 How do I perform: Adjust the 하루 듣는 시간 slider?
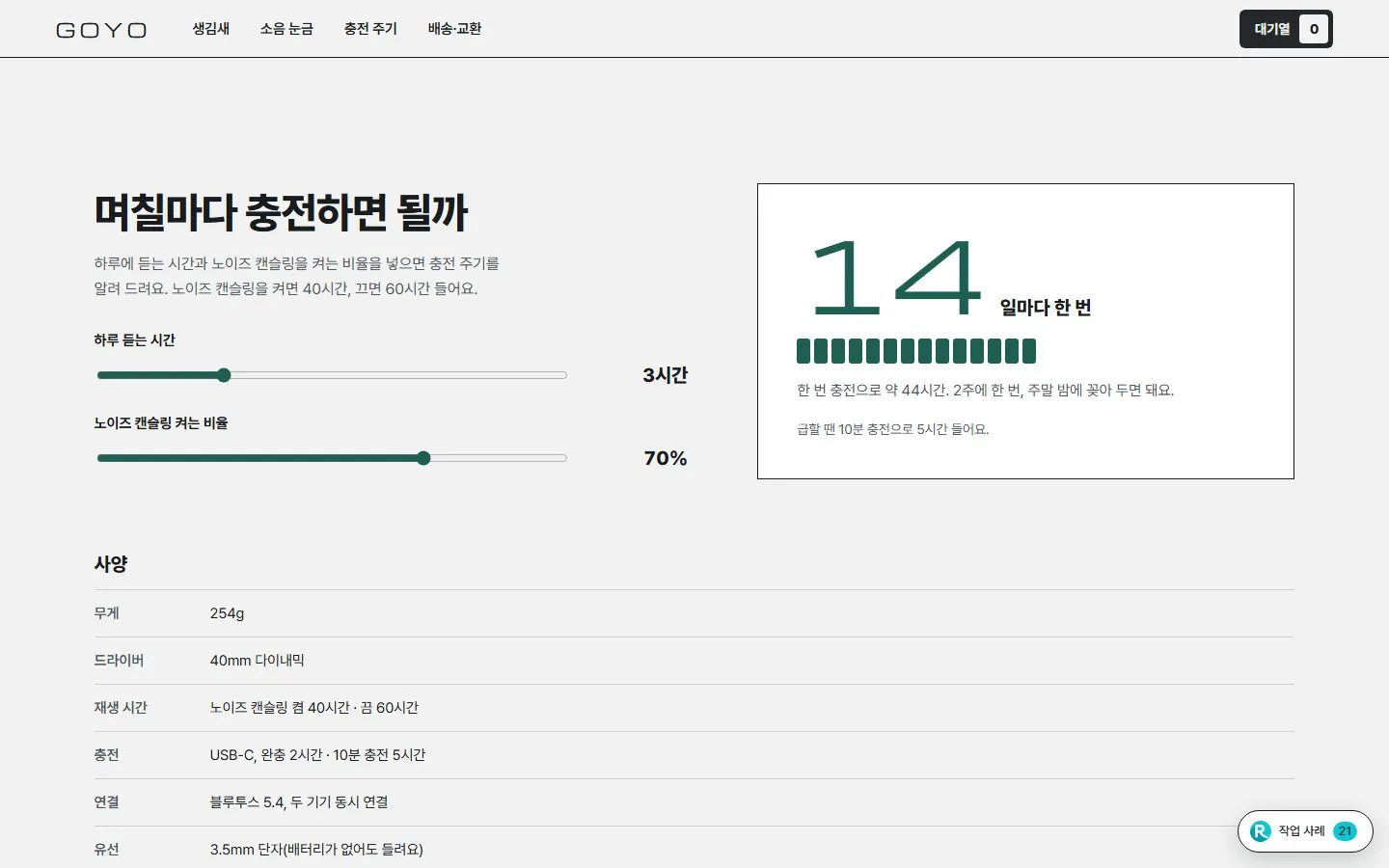coord(332,375)
